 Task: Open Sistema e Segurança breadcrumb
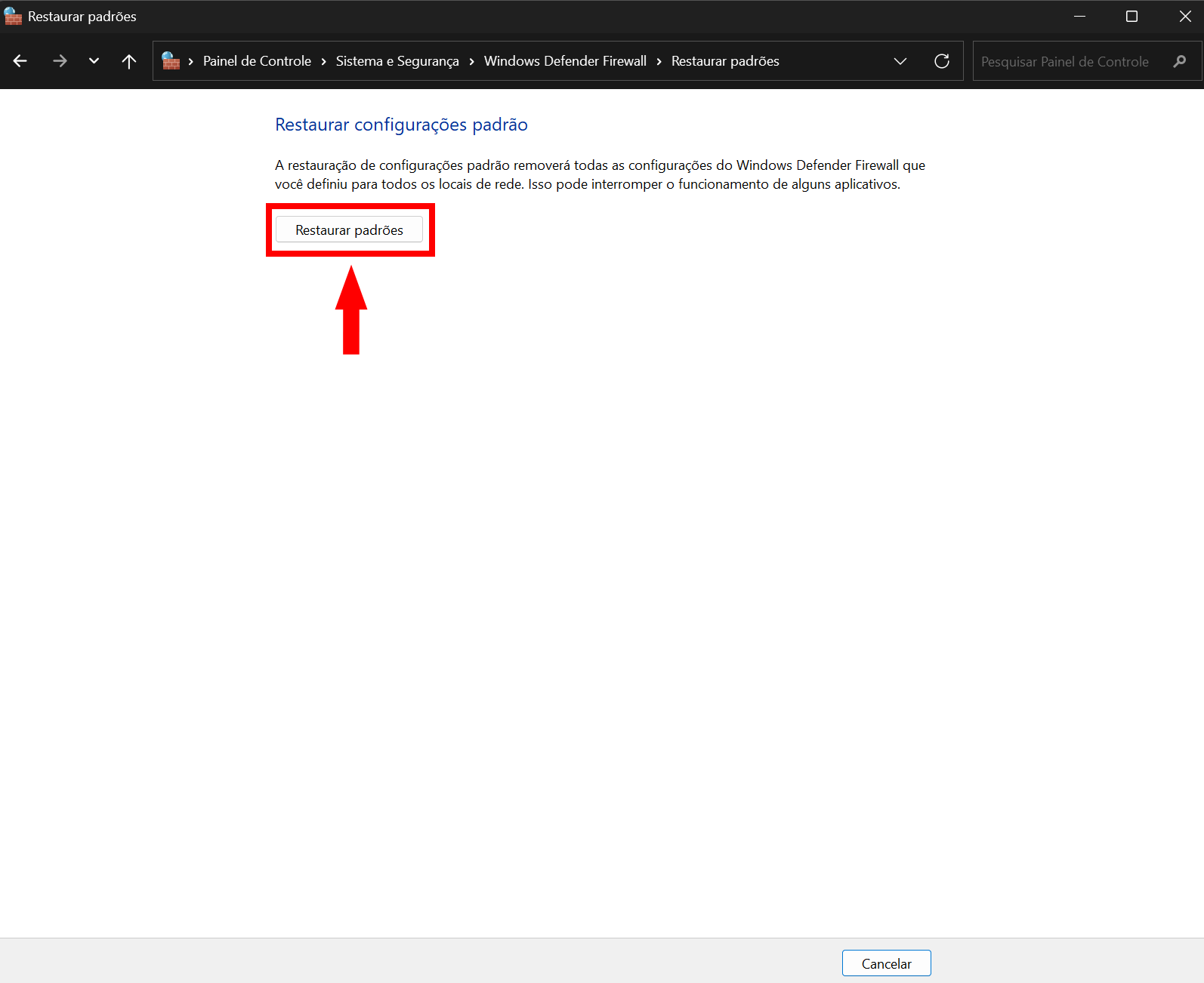pyautogui.click(x=397, y=61)
